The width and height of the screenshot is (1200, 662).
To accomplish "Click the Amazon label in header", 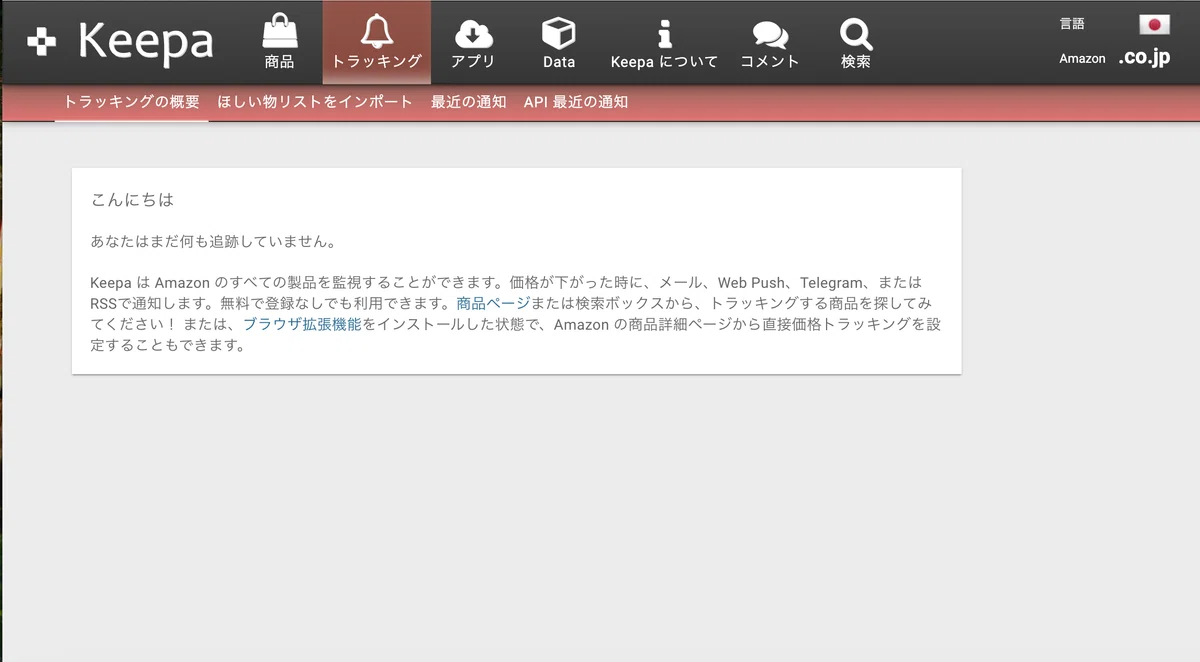I will click(1082, 59).
